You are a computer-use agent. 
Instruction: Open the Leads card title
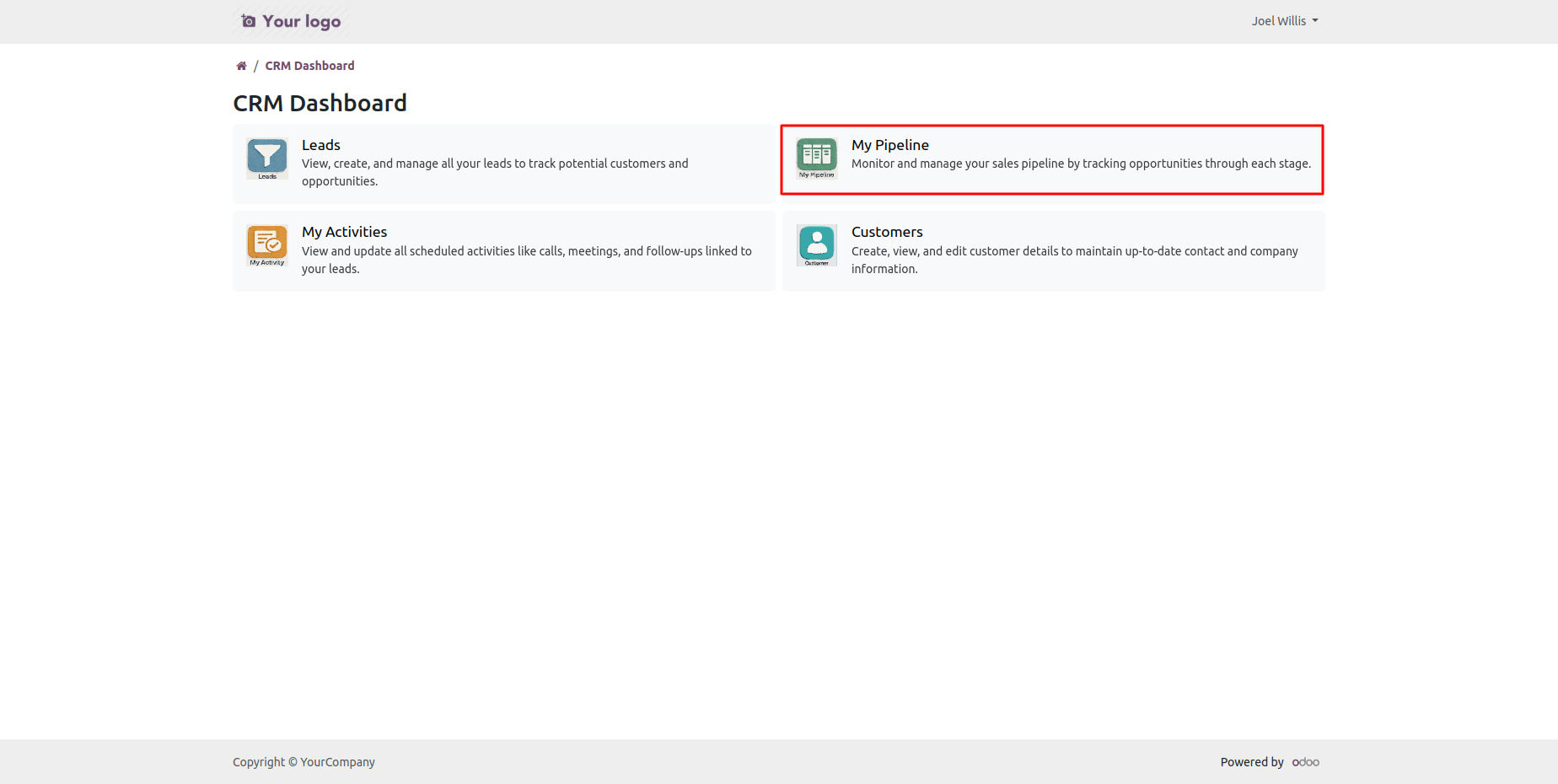(321, 145)
